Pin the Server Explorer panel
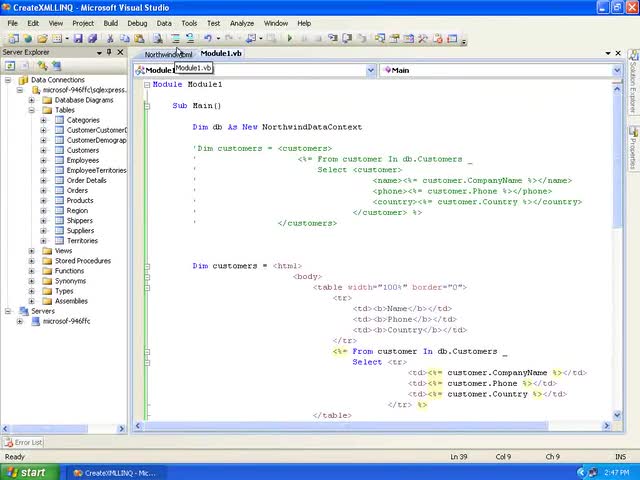The image size is (640, 480). click(x=111, y=52)
